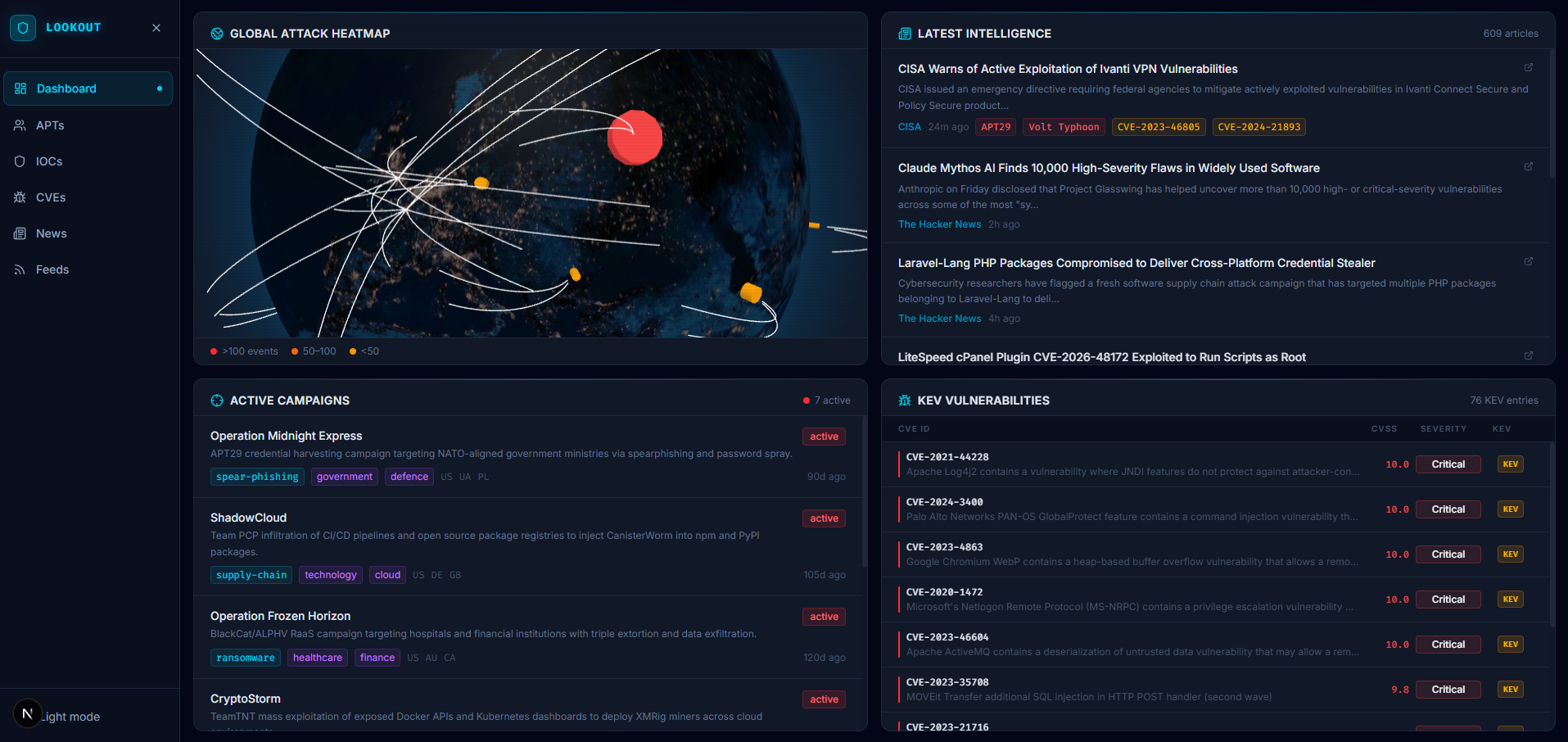Click the supply-chain tag
Image resolution: width=1568 pixels, height=742 pixels.
(x=251, y=575)
